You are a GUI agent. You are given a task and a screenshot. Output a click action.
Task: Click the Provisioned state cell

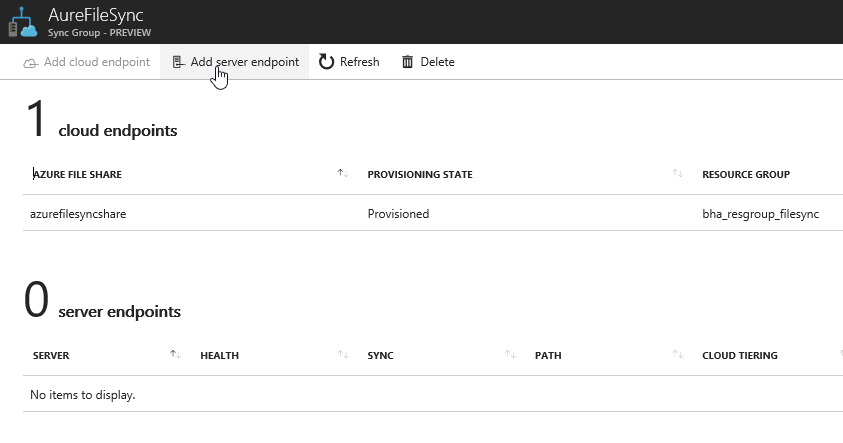(398, 214)
